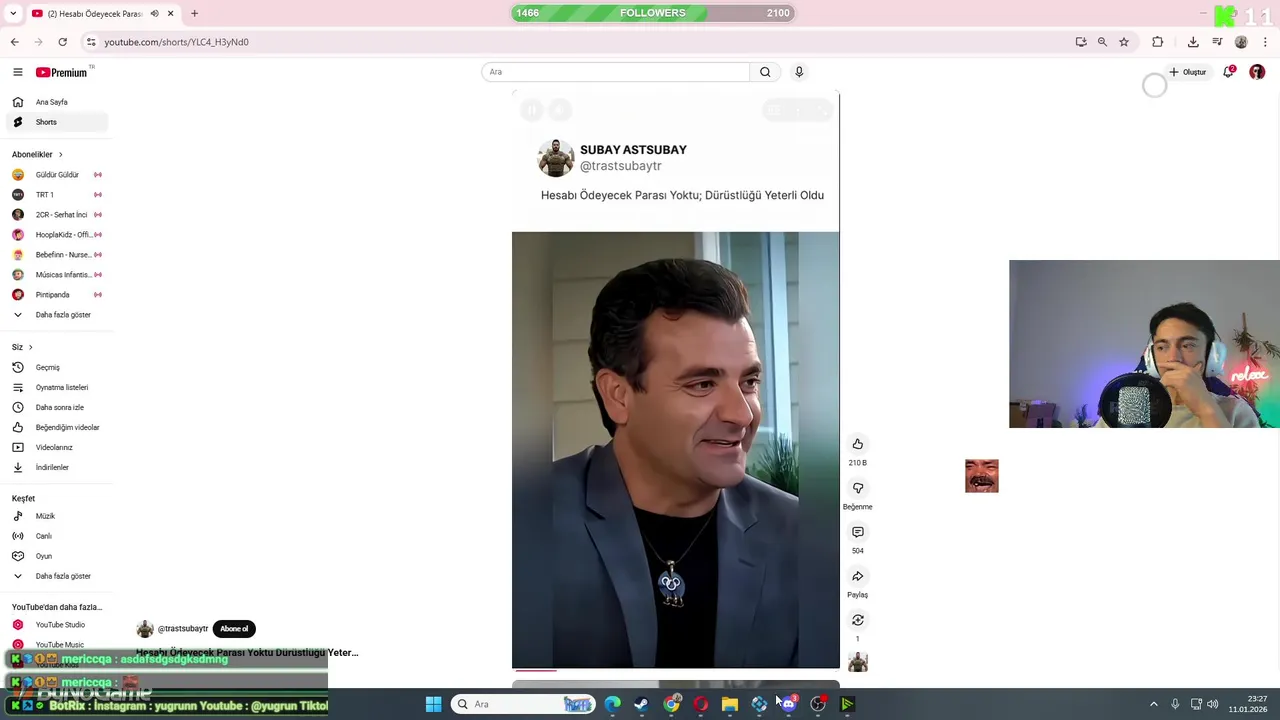Install app icon in address bar
The height and width of the screenshot is (720, 1280).
[1081, 42]
